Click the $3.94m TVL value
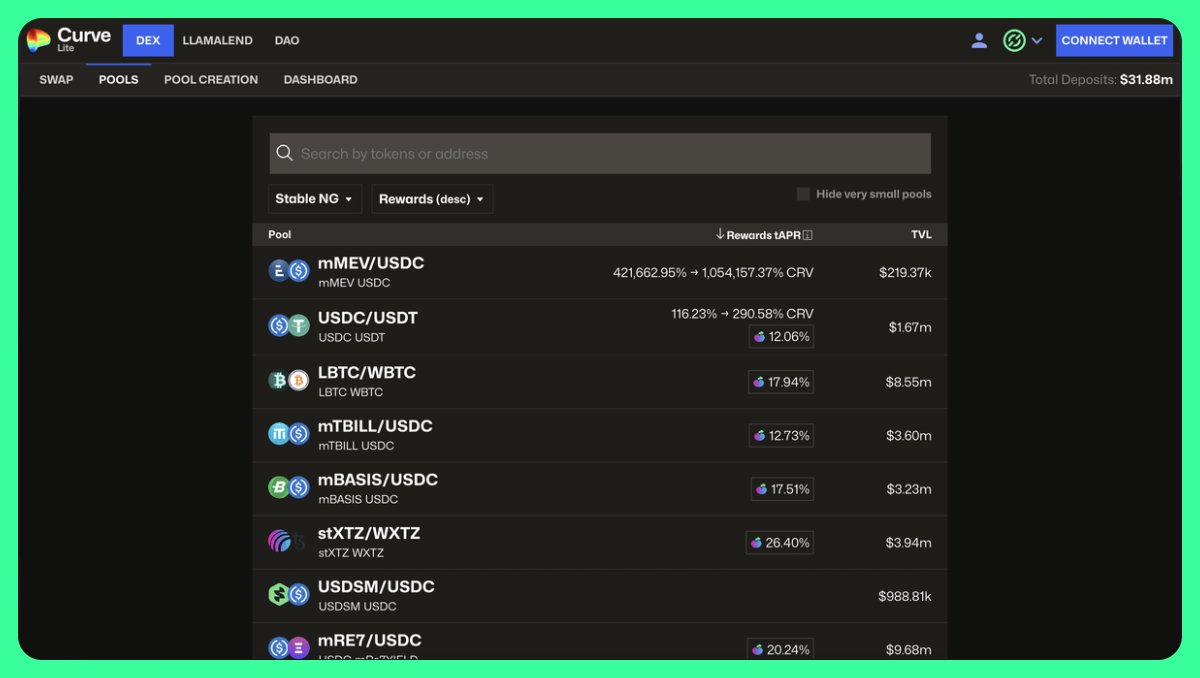1200x678 pixels. (909, 543)
